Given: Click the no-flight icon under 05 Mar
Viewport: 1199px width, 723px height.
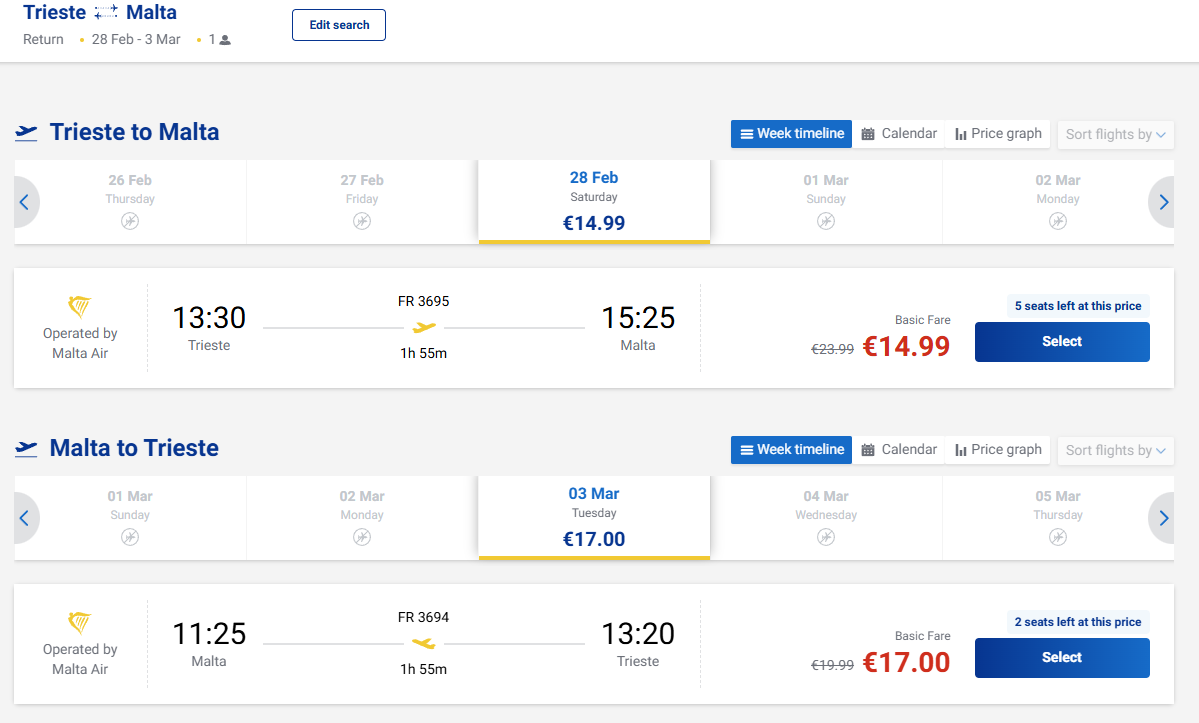Looking at the screenshot, I should point(1058,537).
